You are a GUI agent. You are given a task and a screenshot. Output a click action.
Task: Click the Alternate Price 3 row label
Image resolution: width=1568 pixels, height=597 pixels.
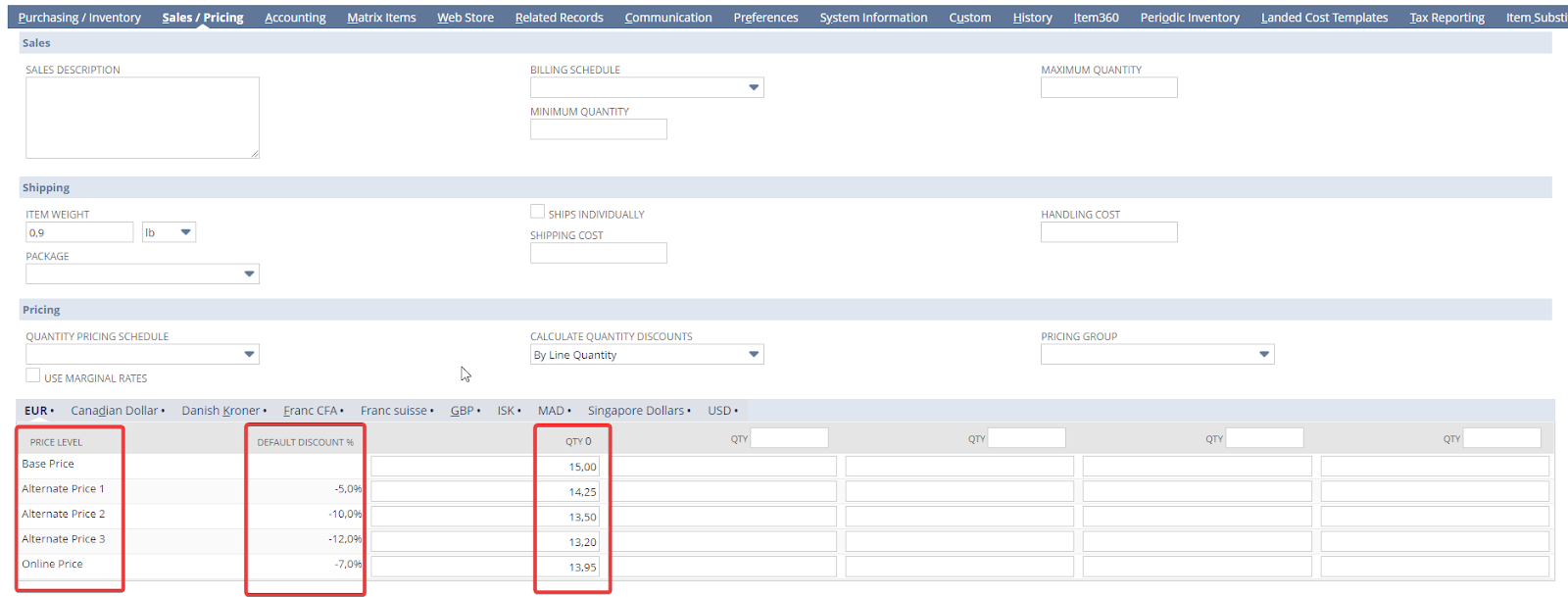pyautogui.click(x=63, y=539)
